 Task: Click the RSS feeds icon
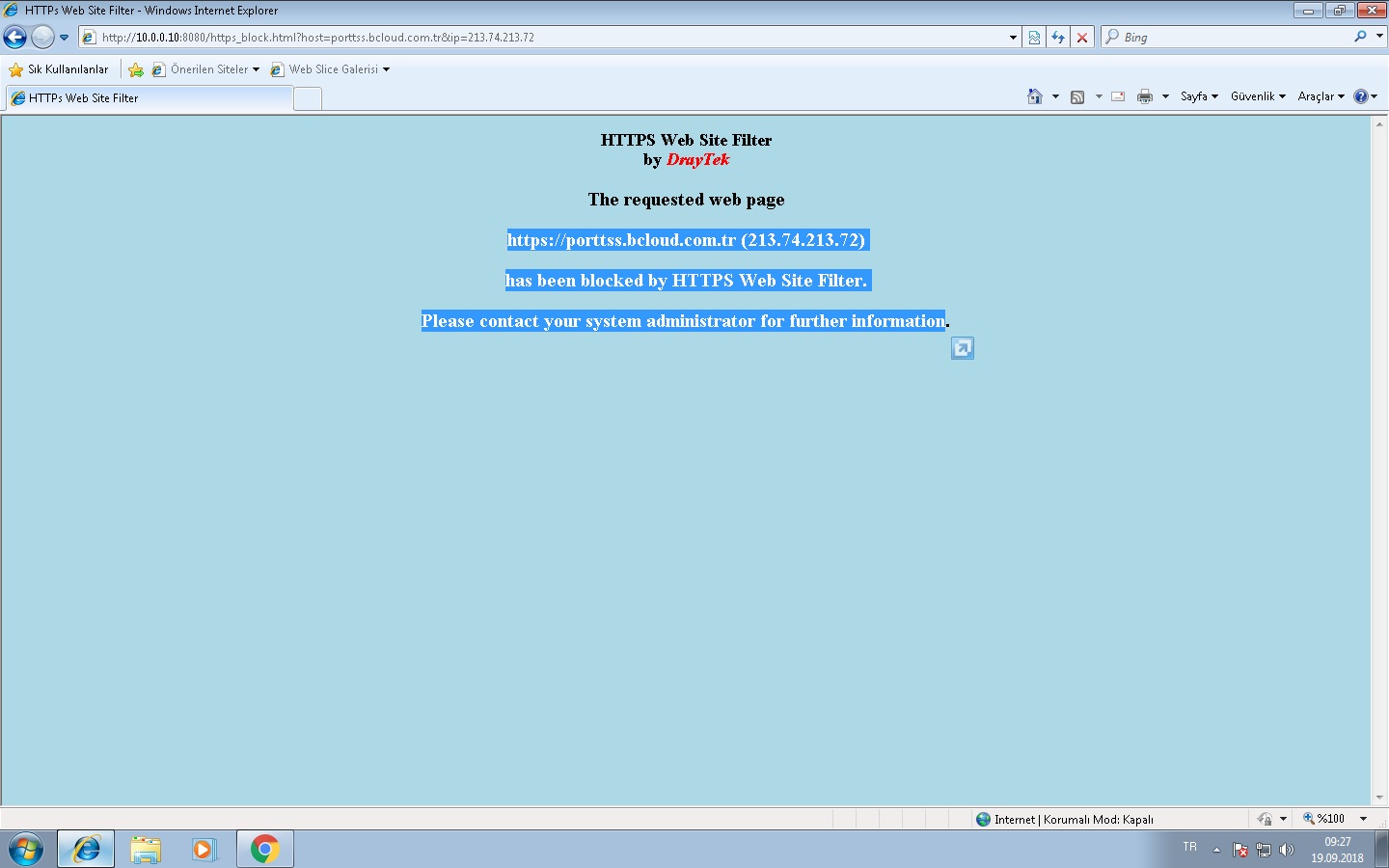(1077, 96)
